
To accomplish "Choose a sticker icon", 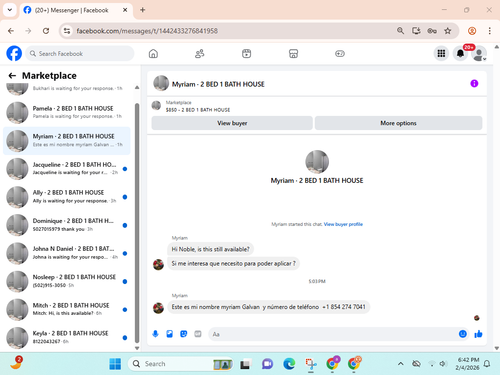I will [184, 334].
